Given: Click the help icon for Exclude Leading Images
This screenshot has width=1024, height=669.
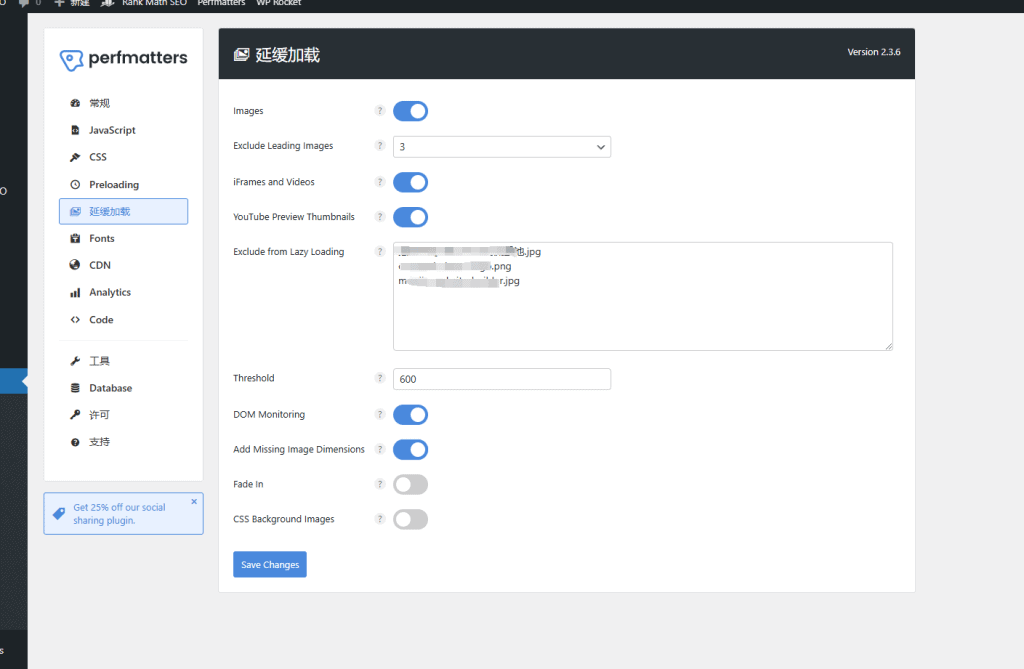Looking at the screenshot, I should (x=380, y=145).
